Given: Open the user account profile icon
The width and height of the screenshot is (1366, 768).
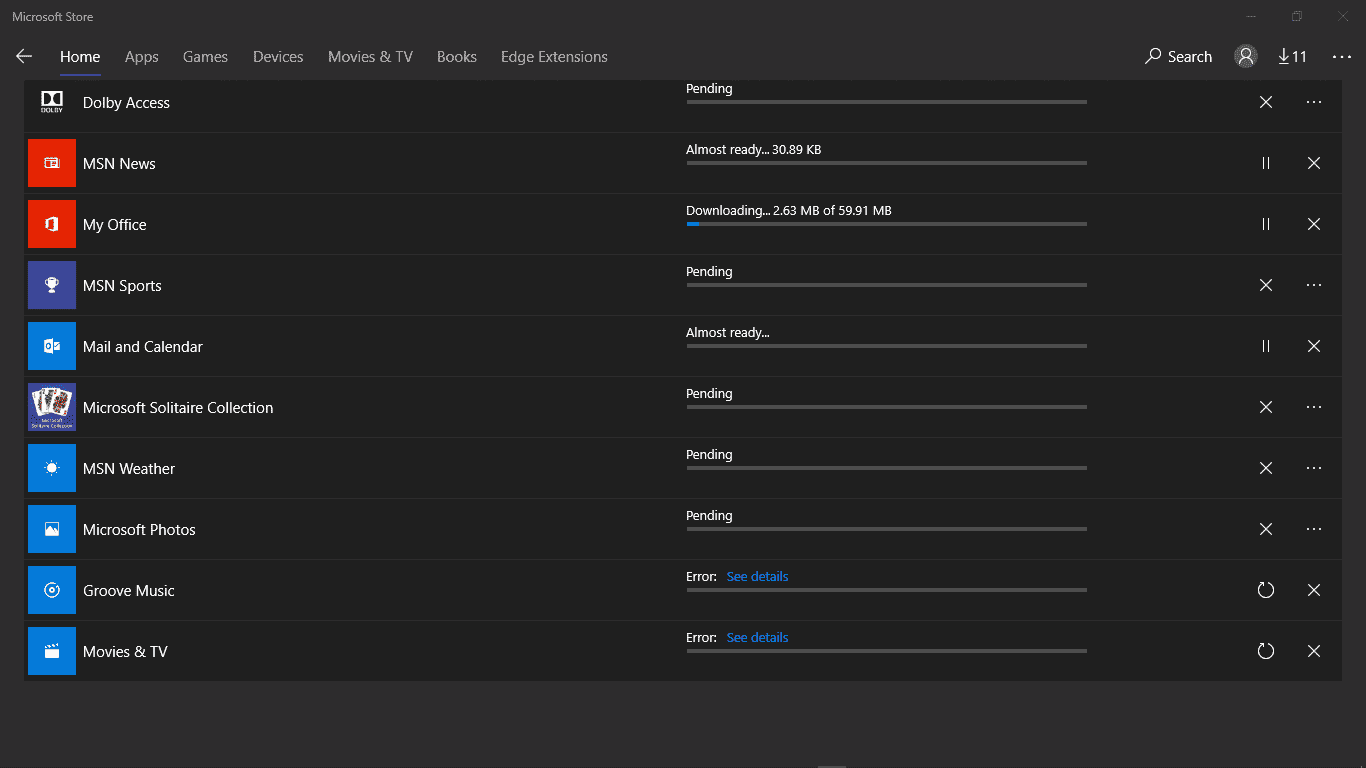Looking at the screenshot, I should [x=1246, y=57].
